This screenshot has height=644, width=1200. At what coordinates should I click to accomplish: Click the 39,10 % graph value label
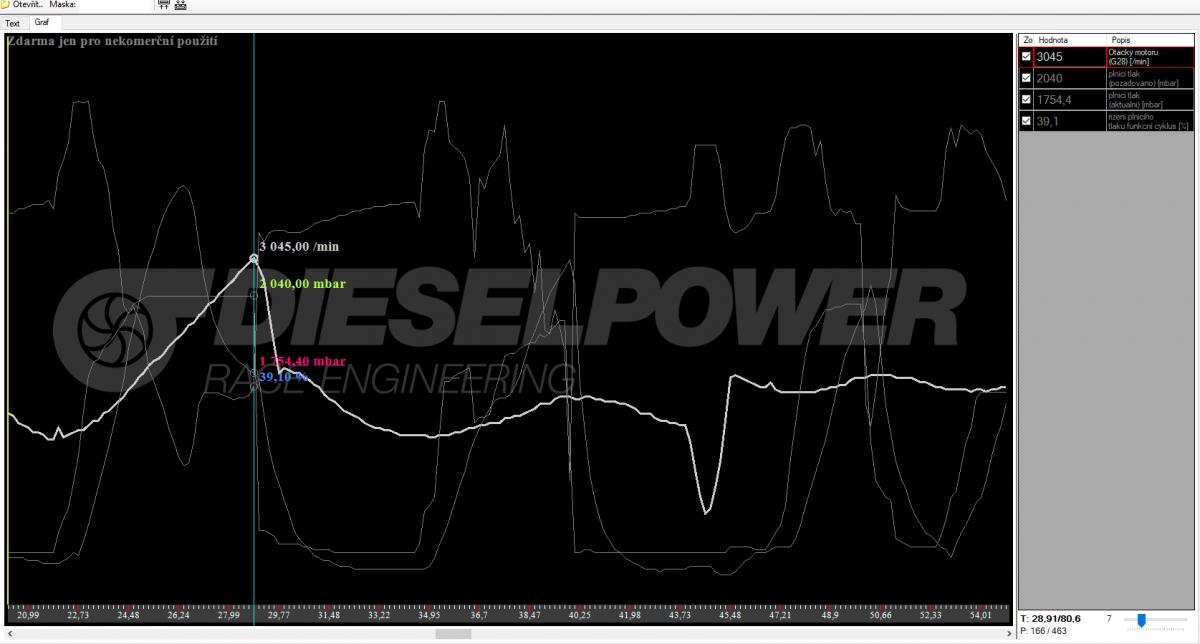(x=283, y=377)
